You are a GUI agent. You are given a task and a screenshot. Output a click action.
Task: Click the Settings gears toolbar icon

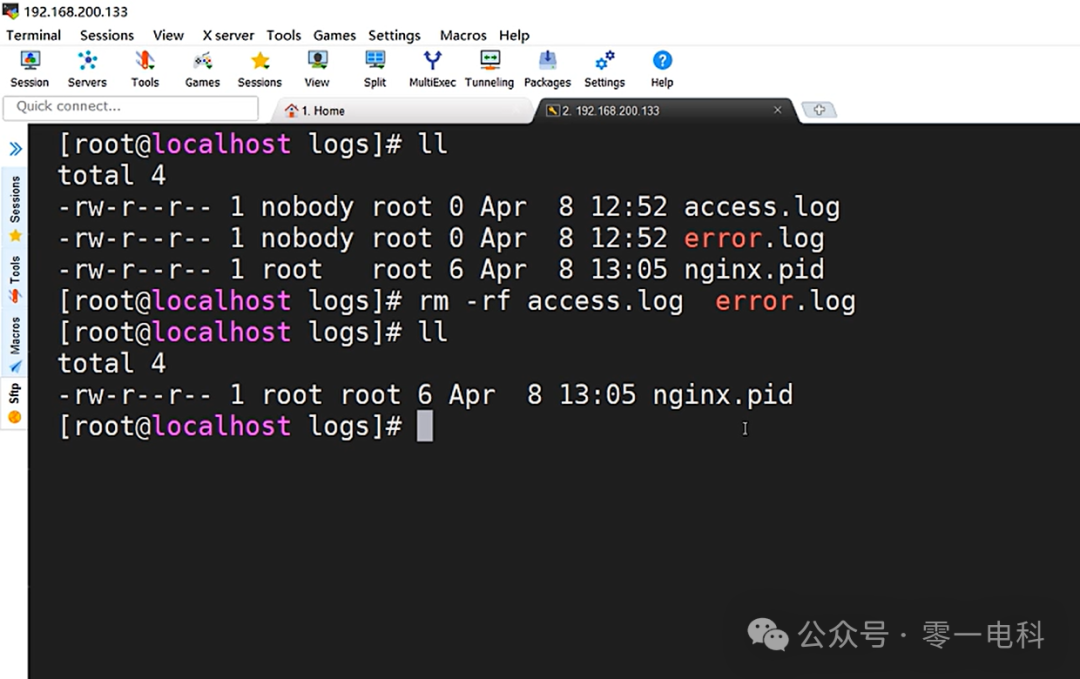(604, 69)
